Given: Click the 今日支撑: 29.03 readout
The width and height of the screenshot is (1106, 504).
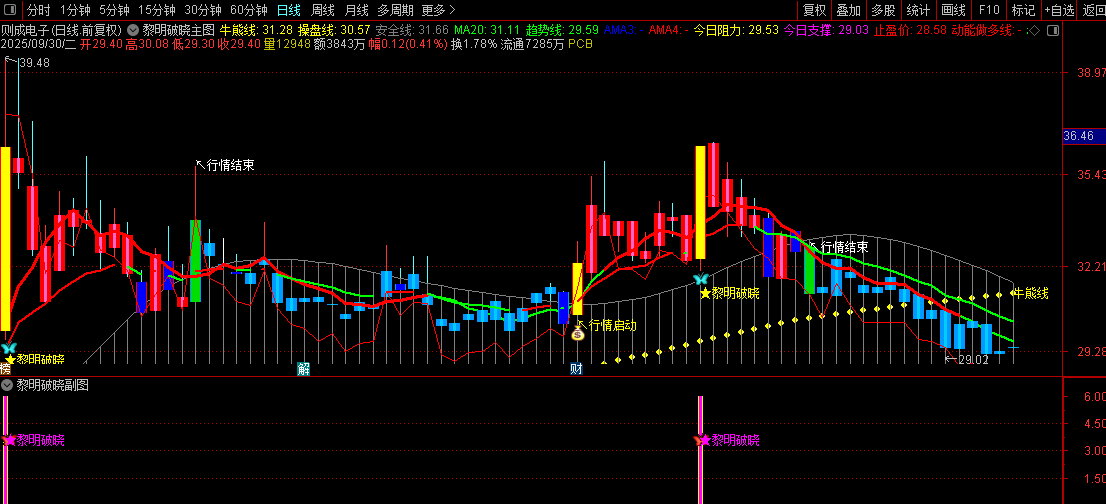Looking at the screenshot, I should [x=827, y=30].
